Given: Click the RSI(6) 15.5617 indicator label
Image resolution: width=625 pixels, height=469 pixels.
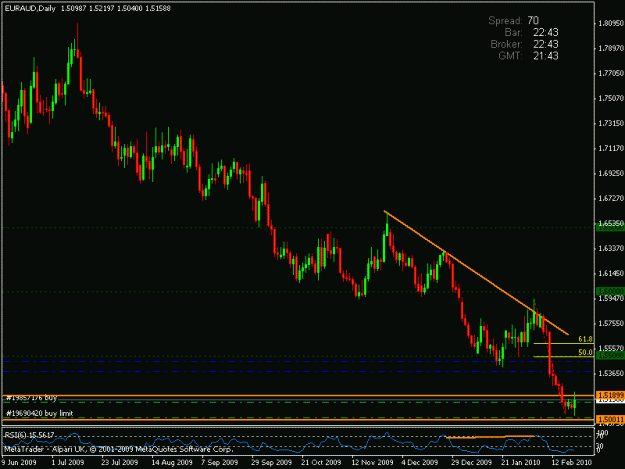Looking at the screenshot, I should (29, 435).
